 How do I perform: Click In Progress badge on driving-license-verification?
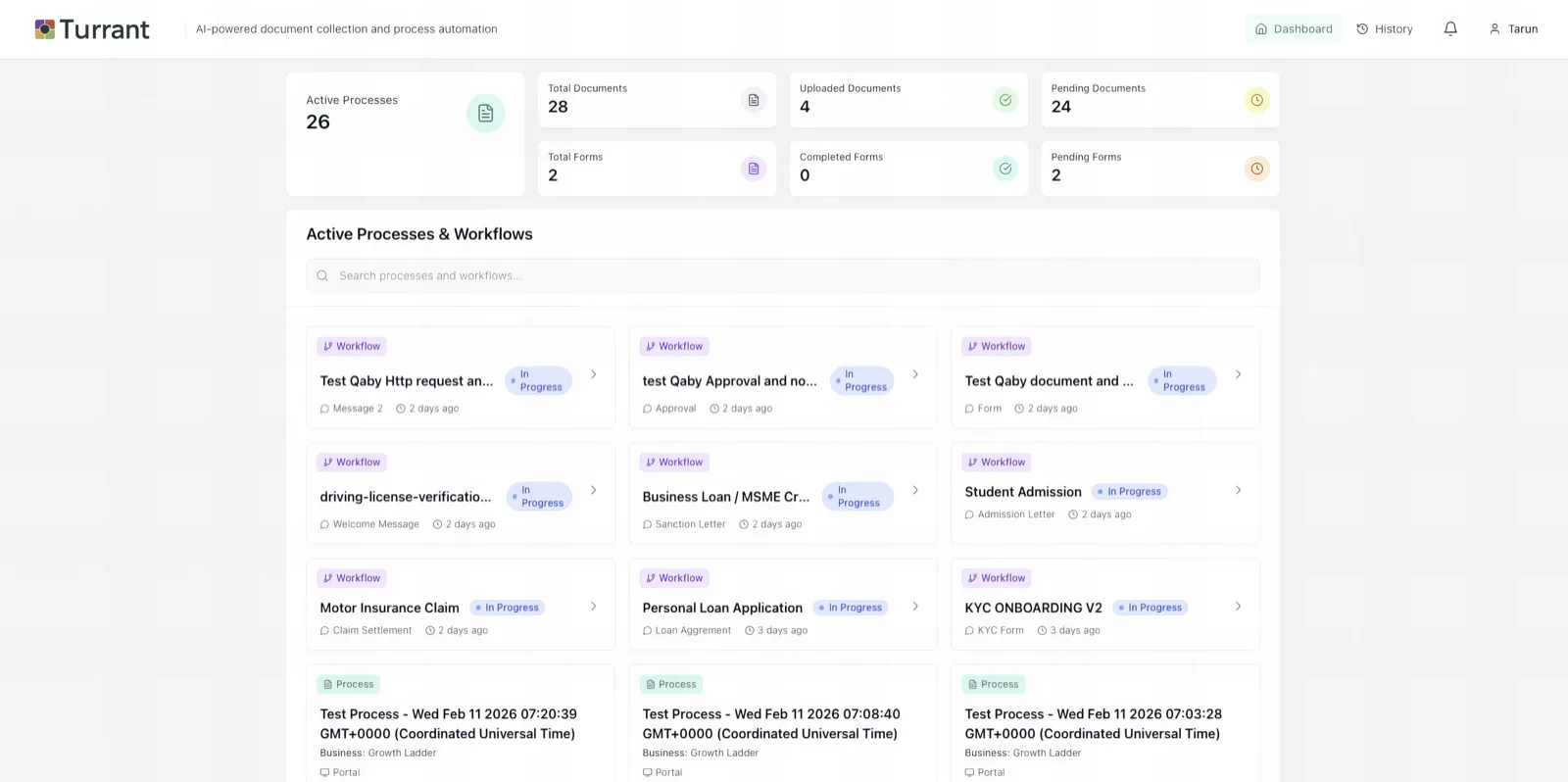point(539,497)
